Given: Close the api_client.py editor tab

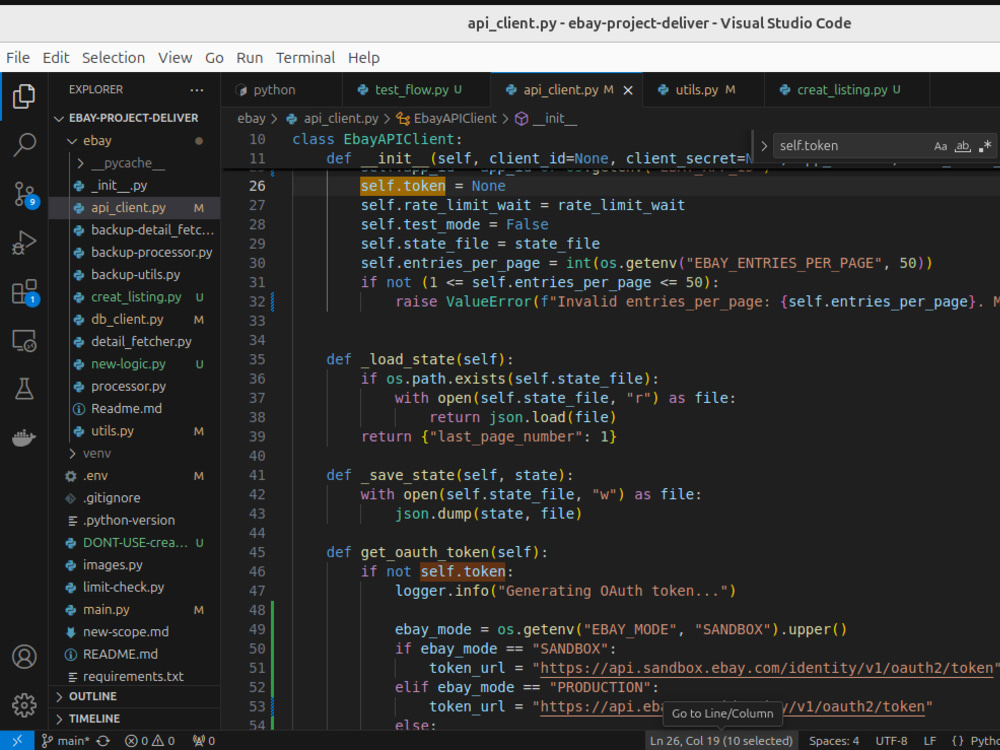Looking at the screenshot, I should [628, 91].
